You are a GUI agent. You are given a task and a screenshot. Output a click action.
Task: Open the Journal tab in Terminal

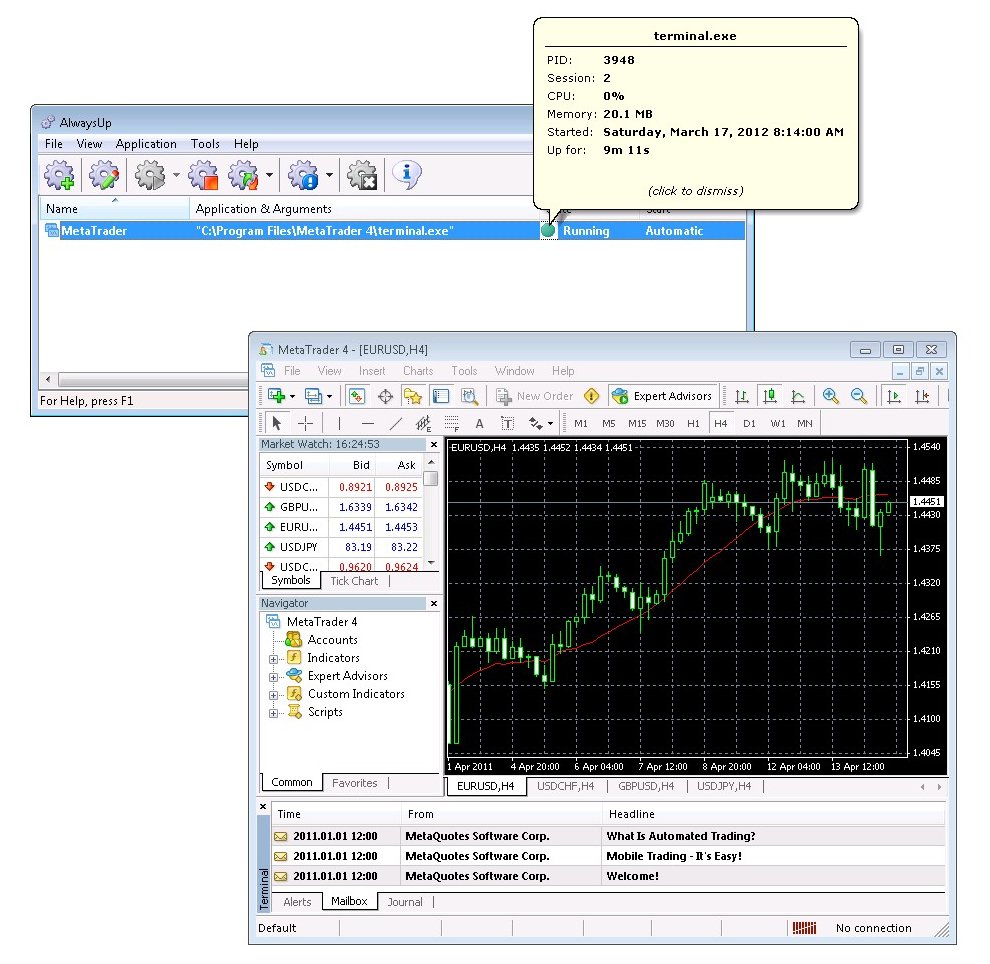coord(405,902)
